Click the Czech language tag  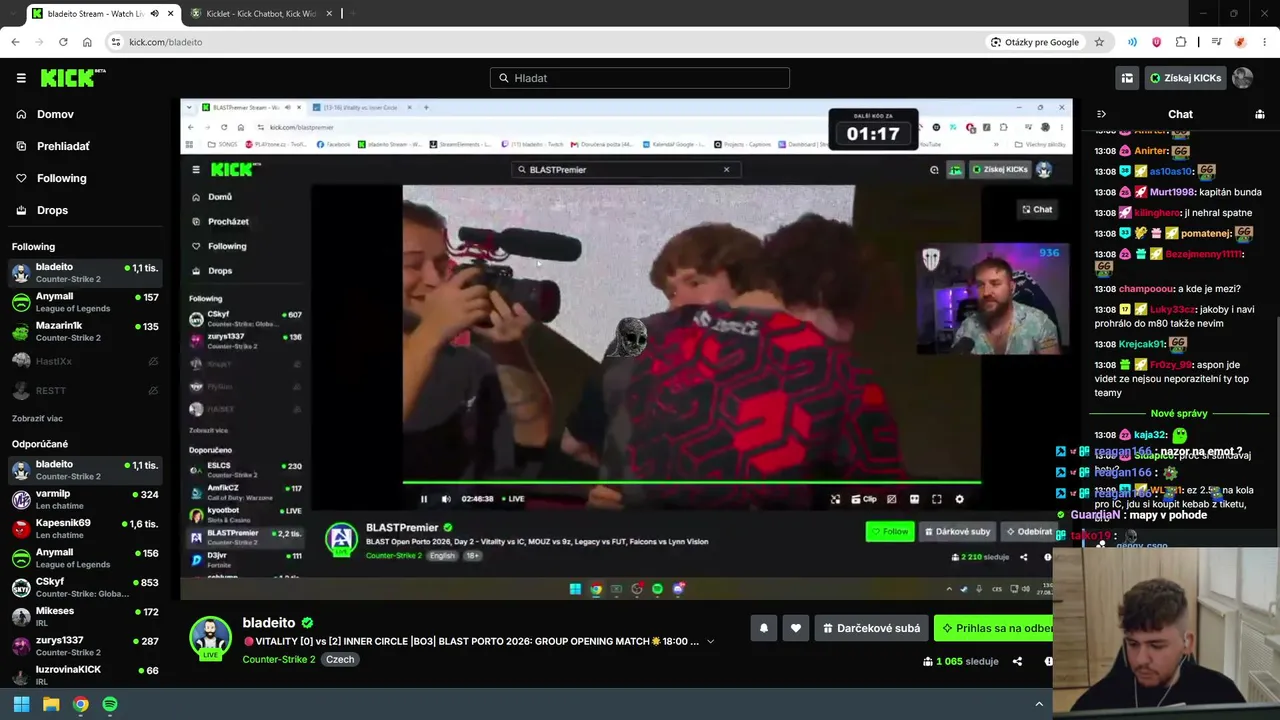pyautogui.click(x=340, y=659)
